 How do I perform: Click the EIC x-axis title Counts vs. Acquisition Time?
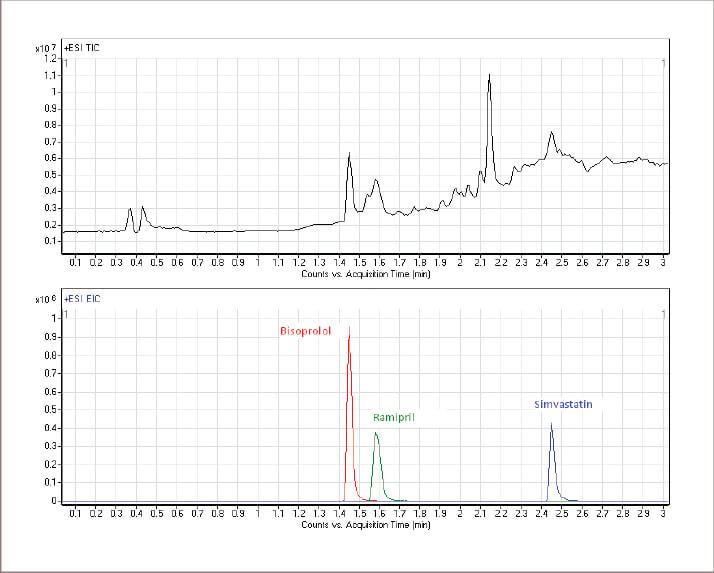coord(366,525)
